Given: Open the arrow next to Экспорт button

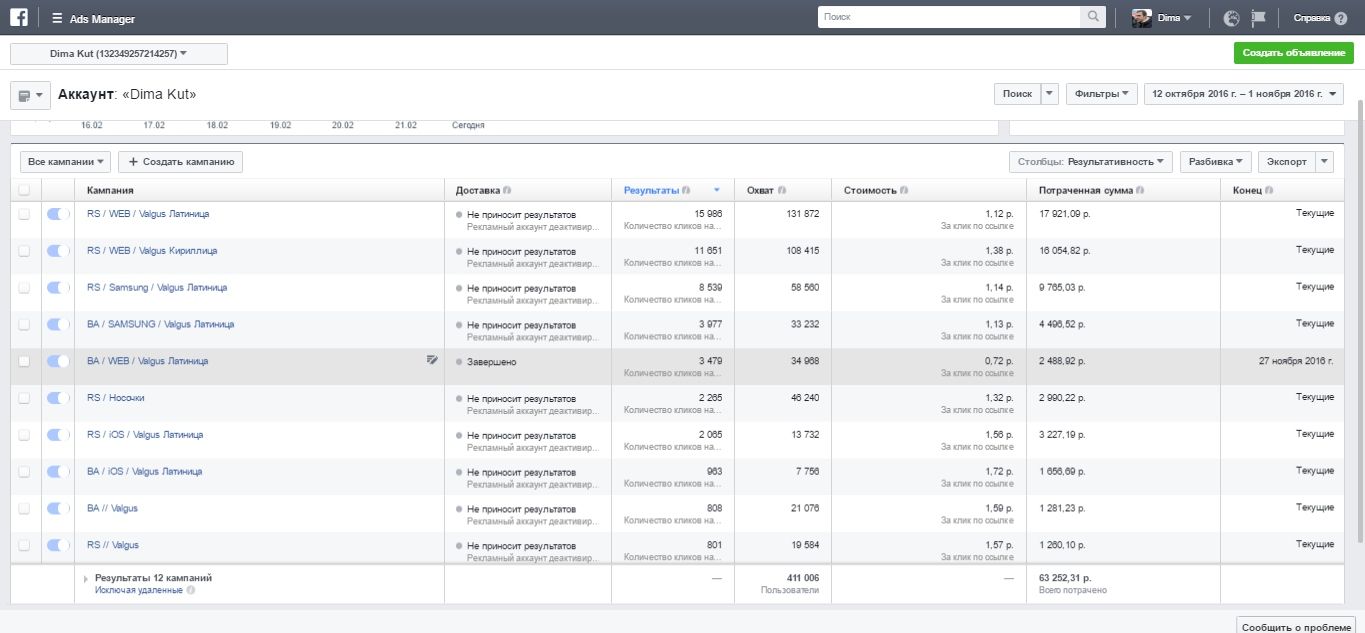Looking at the screenshot, I should pos(1325,161).
